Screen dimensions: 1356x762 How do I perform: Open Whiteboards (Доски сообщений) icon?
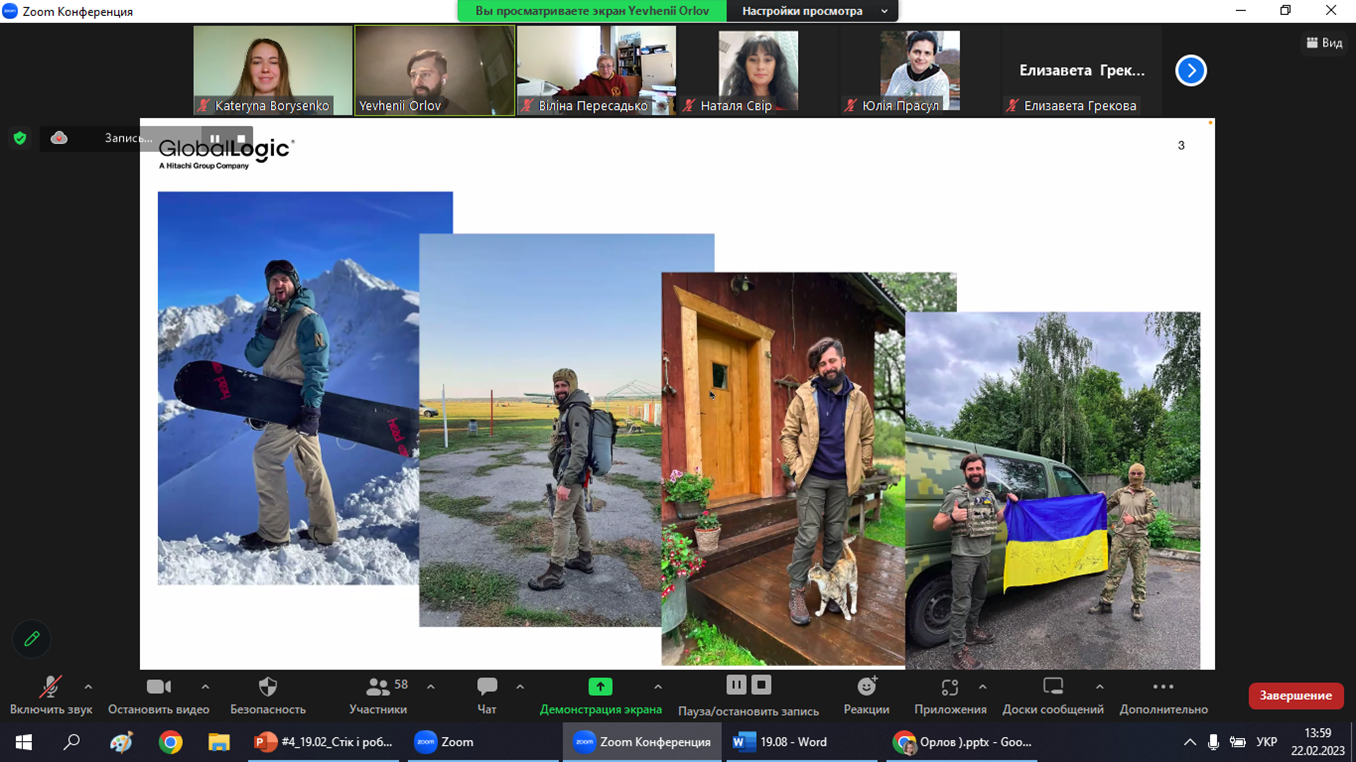[x=1052, y=688]
